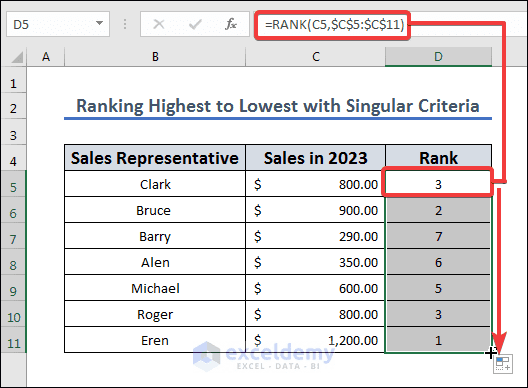
Task: Click the title cell Ranking Highest to Lowest
Action: point(278,106)
